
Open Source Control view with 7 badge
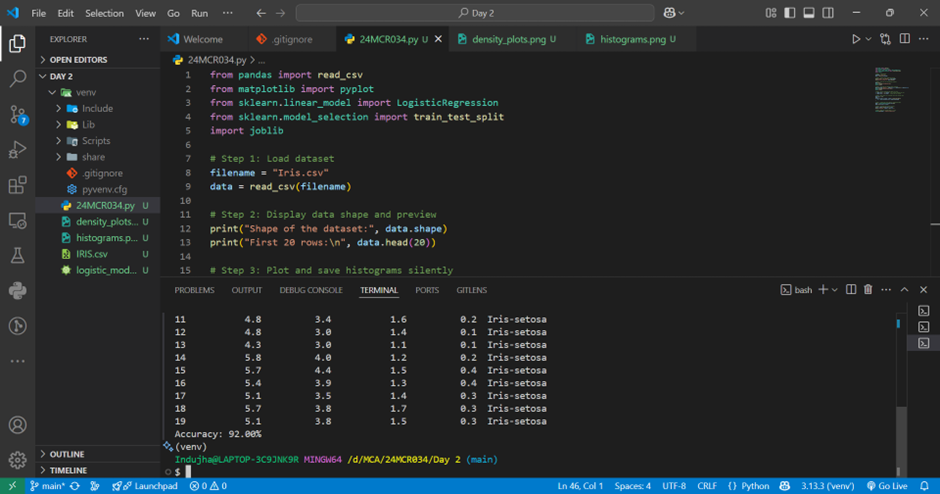point(17,114)
